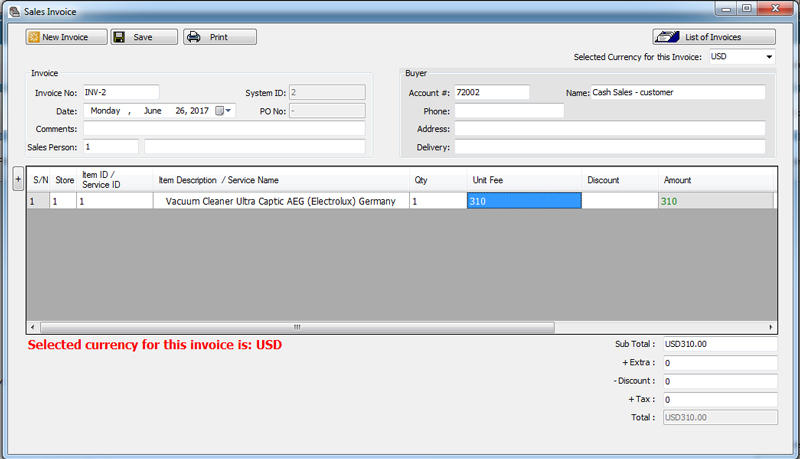
Task: Click the buyer Name field
Action: [678, 92]
